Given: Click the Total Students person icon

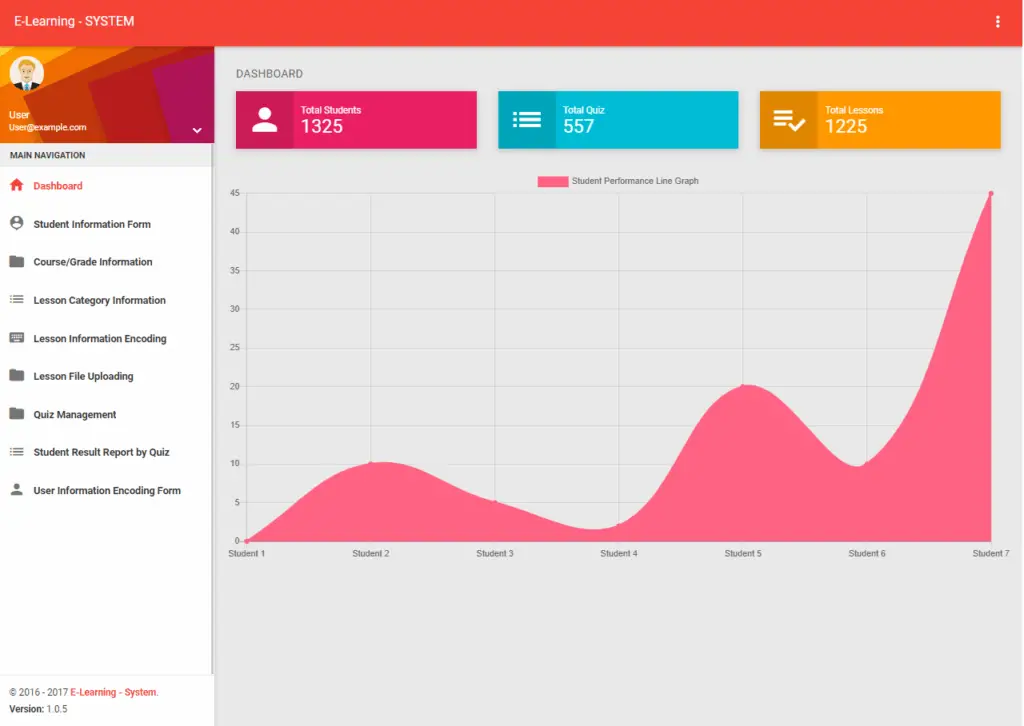Looking at the screenshot, I should (x=264, y=119).
